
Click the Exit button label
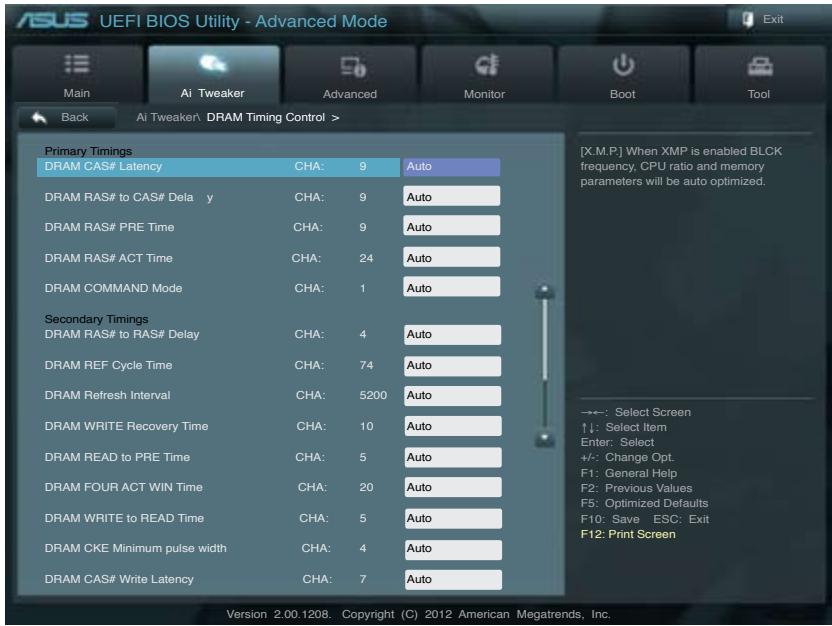click(773, 19)
